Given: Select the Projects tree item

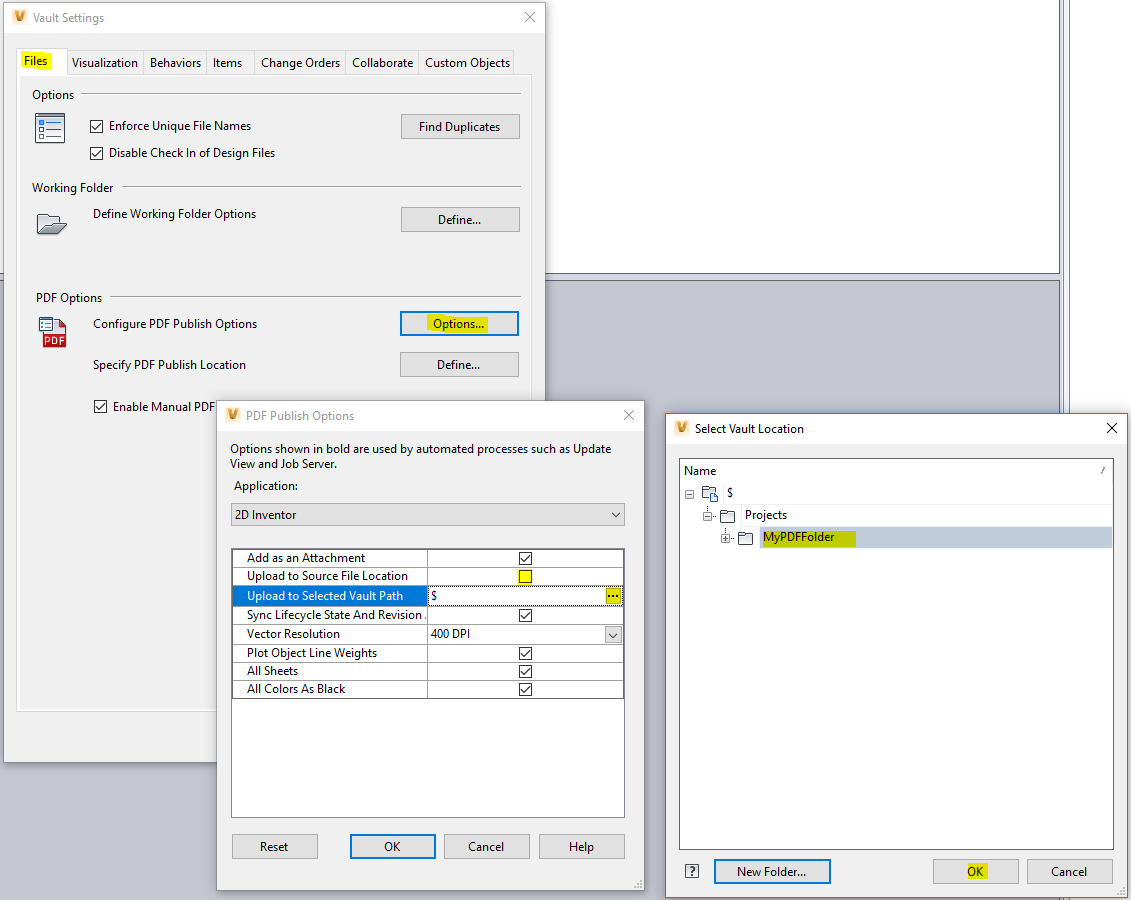Looking at the screenshot, I should pyautogui.click(x=766, y=515).
